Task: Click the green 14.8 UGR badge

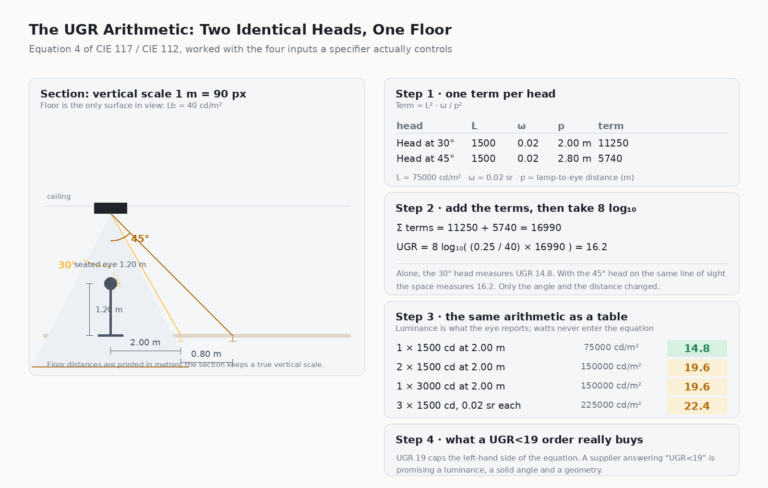Action: coord(697,348)
